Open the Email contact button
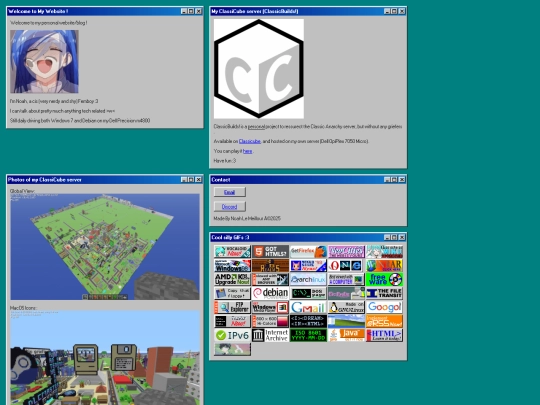 tap(229, 192)
